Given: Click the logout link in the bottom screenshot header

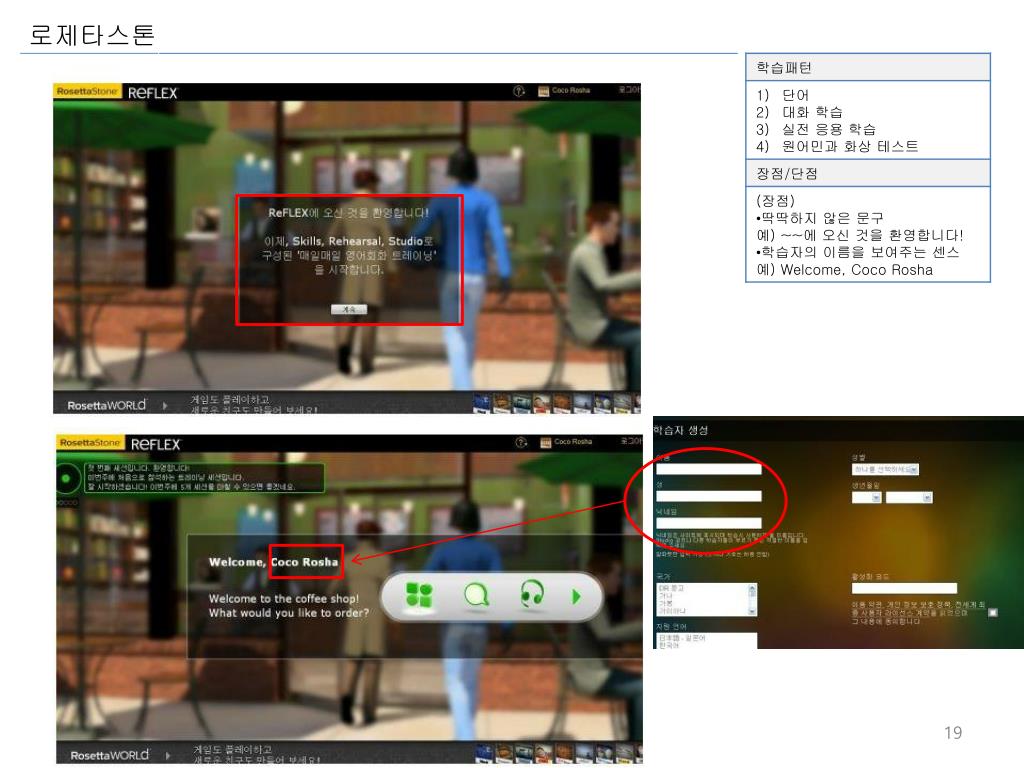Looking at the screenshot, I should 632,441.
